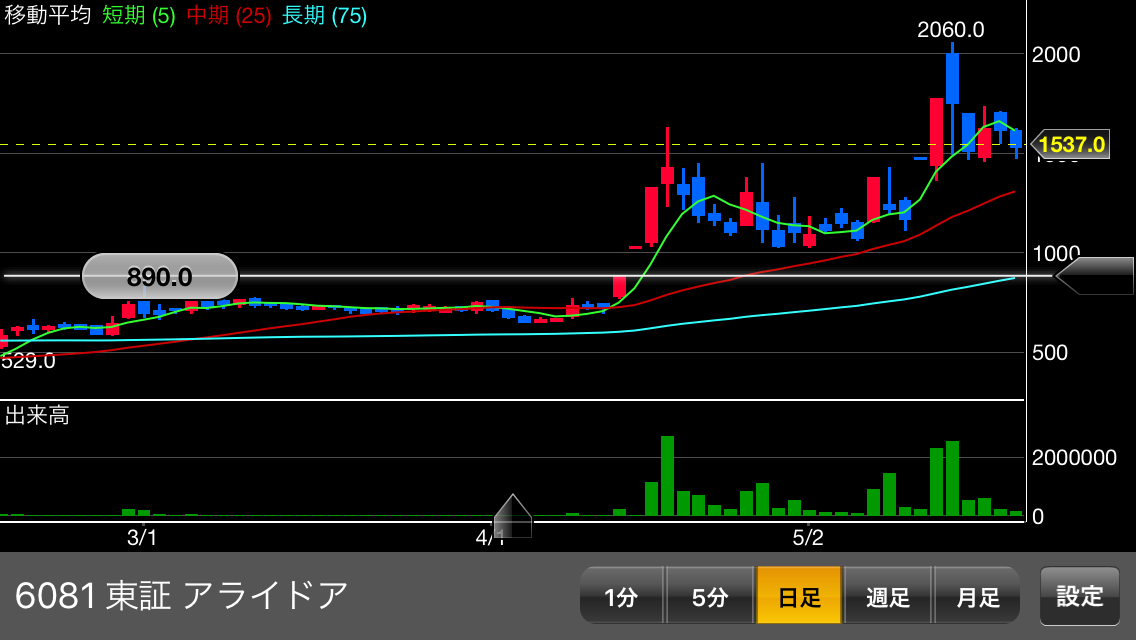The height and width of the screenshot is (640, 1136).
Task: Click the date cursor handle near 4/1
Action: pyautogui.click(x=512, y=516)
